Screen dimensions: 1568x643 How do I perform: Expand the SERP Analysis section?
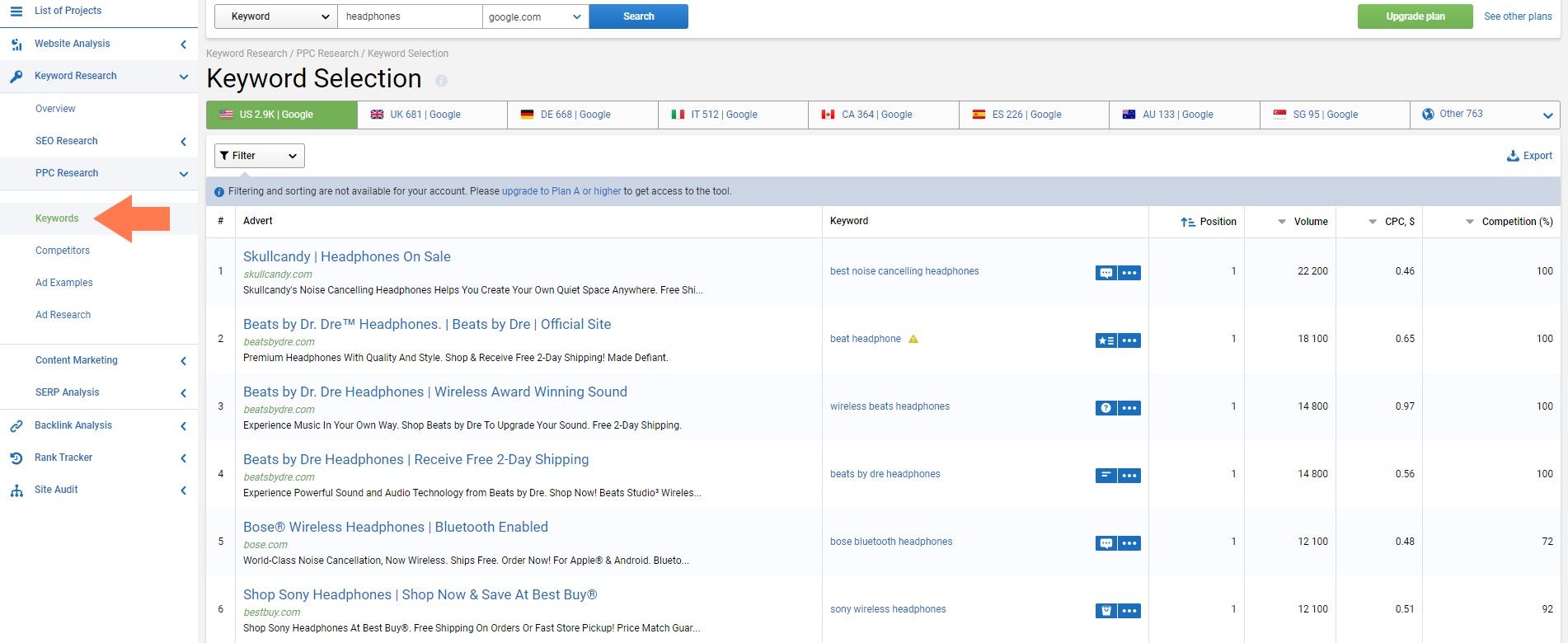coord(183,393)
